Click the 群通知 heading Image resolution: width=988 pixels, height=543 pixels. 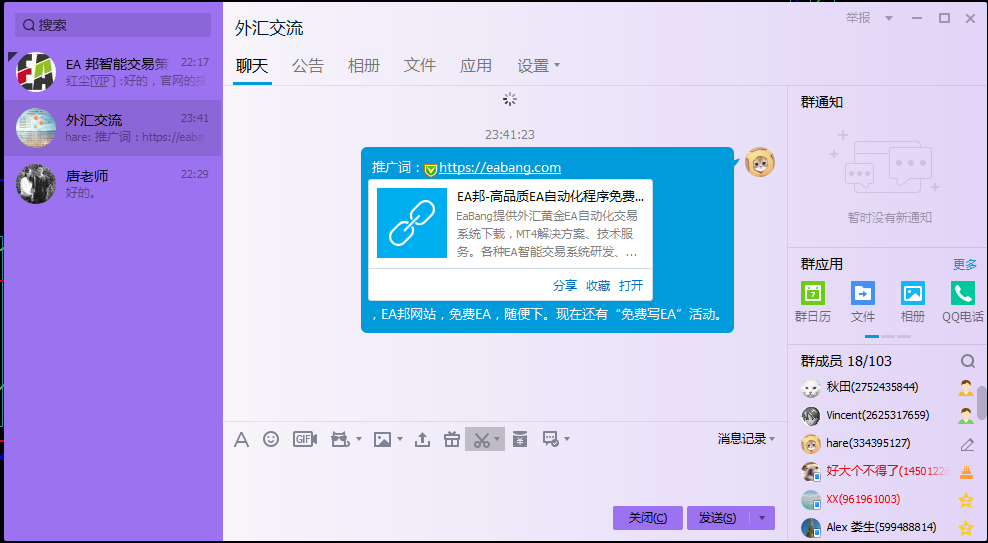[822, 102]
